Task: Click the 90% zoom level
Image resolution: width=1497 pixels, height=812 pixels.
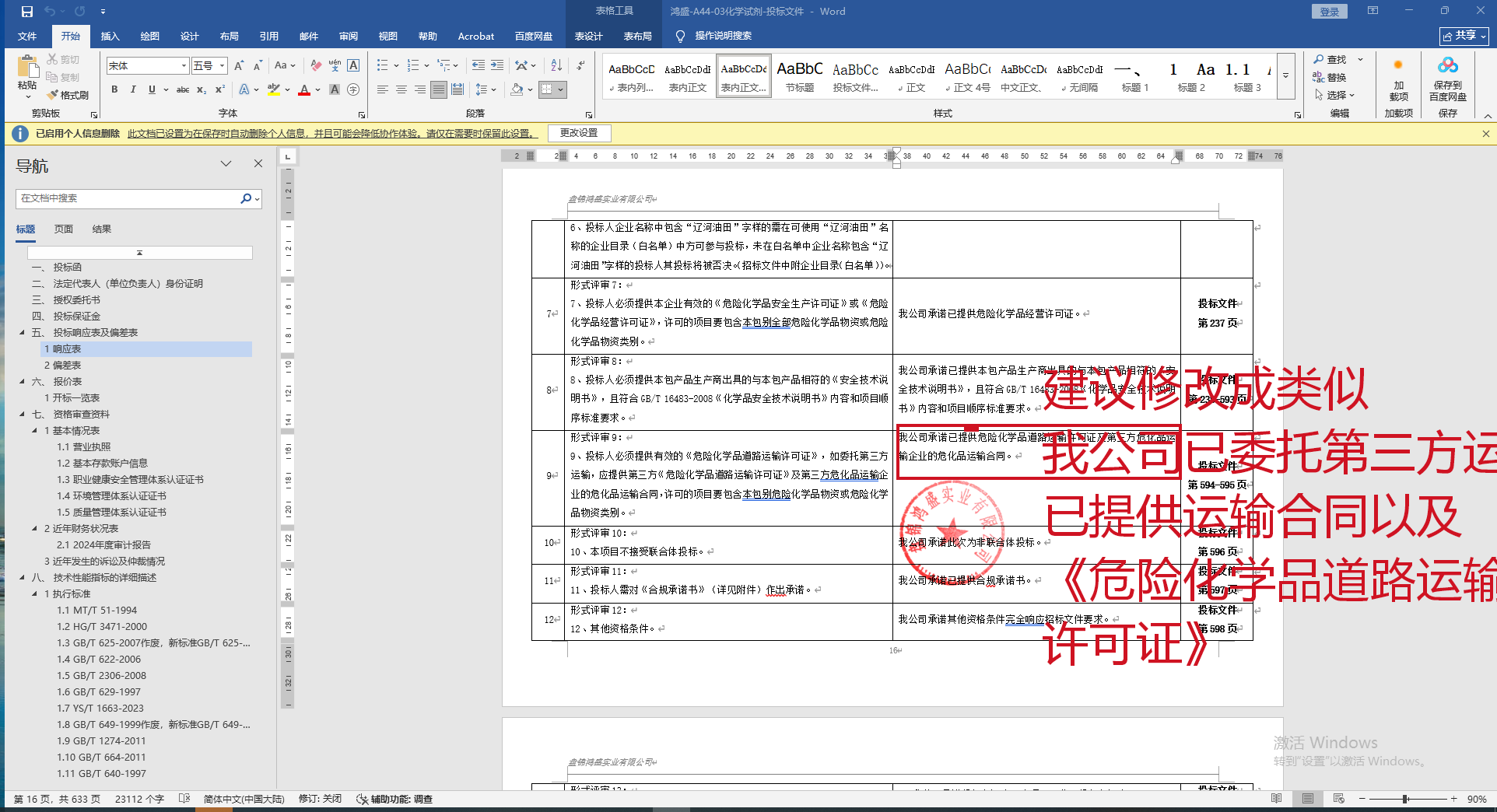Action: (x=1477, y=799)
